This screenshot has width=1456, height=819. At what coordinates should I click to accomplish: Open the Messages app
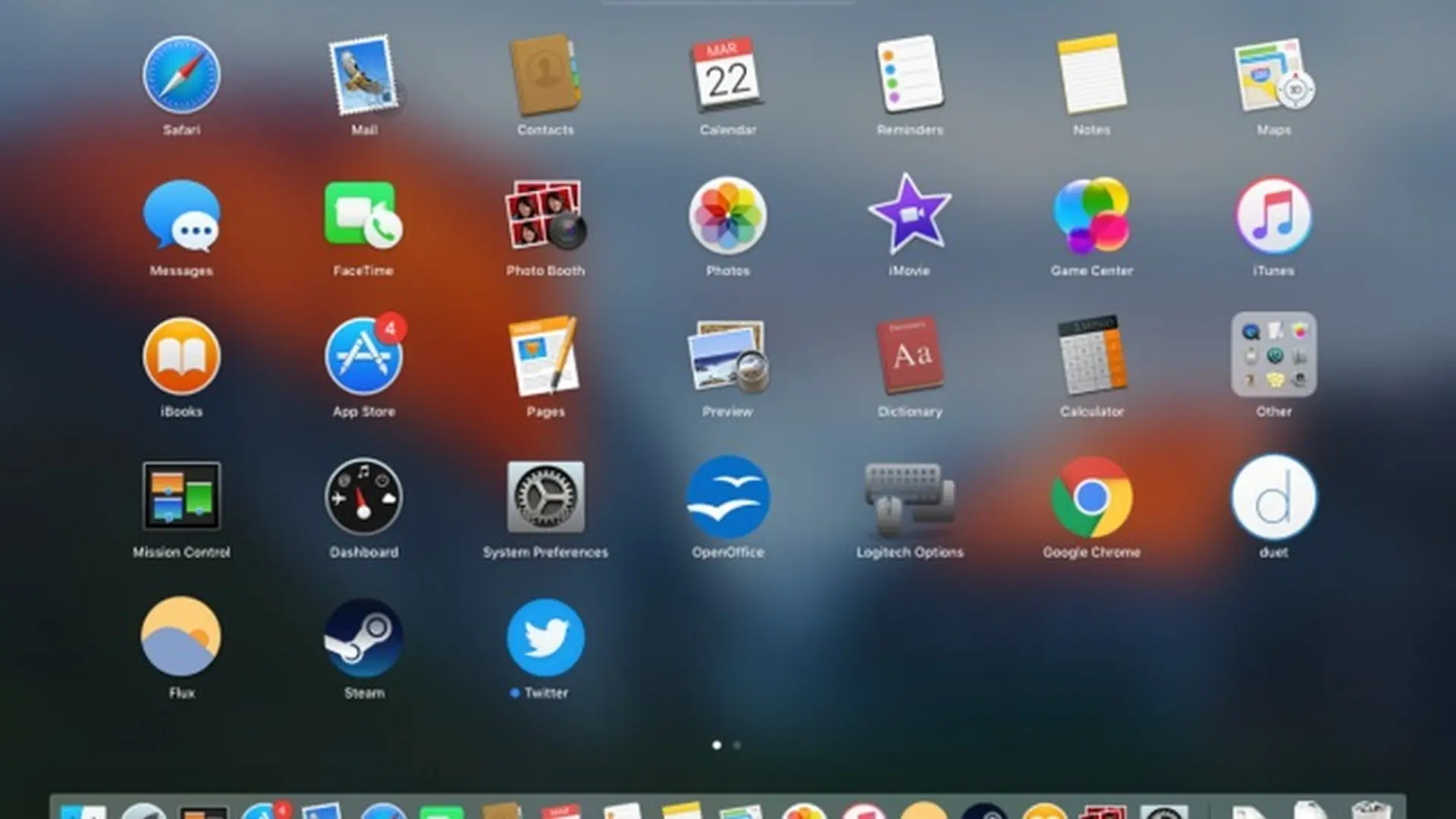(181, 216)
